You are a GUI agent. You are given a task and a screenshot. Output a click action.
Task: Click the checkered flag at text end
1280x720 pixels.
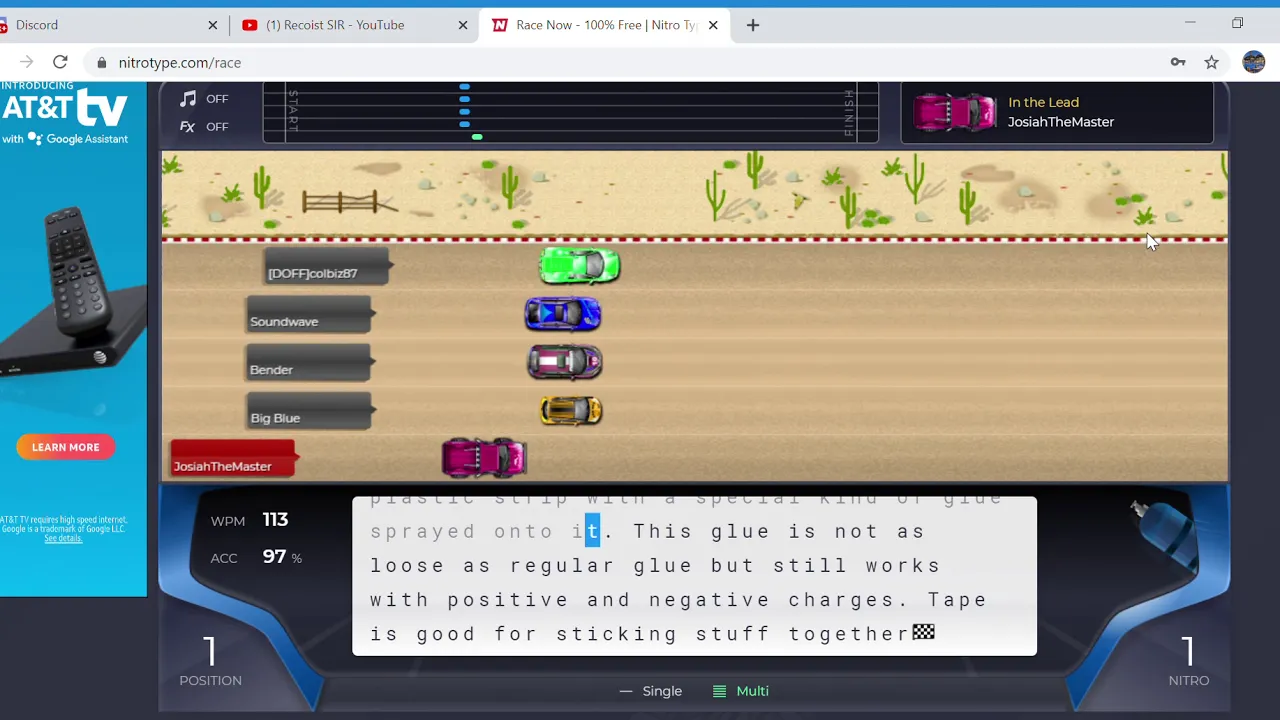tap(924, 632)
